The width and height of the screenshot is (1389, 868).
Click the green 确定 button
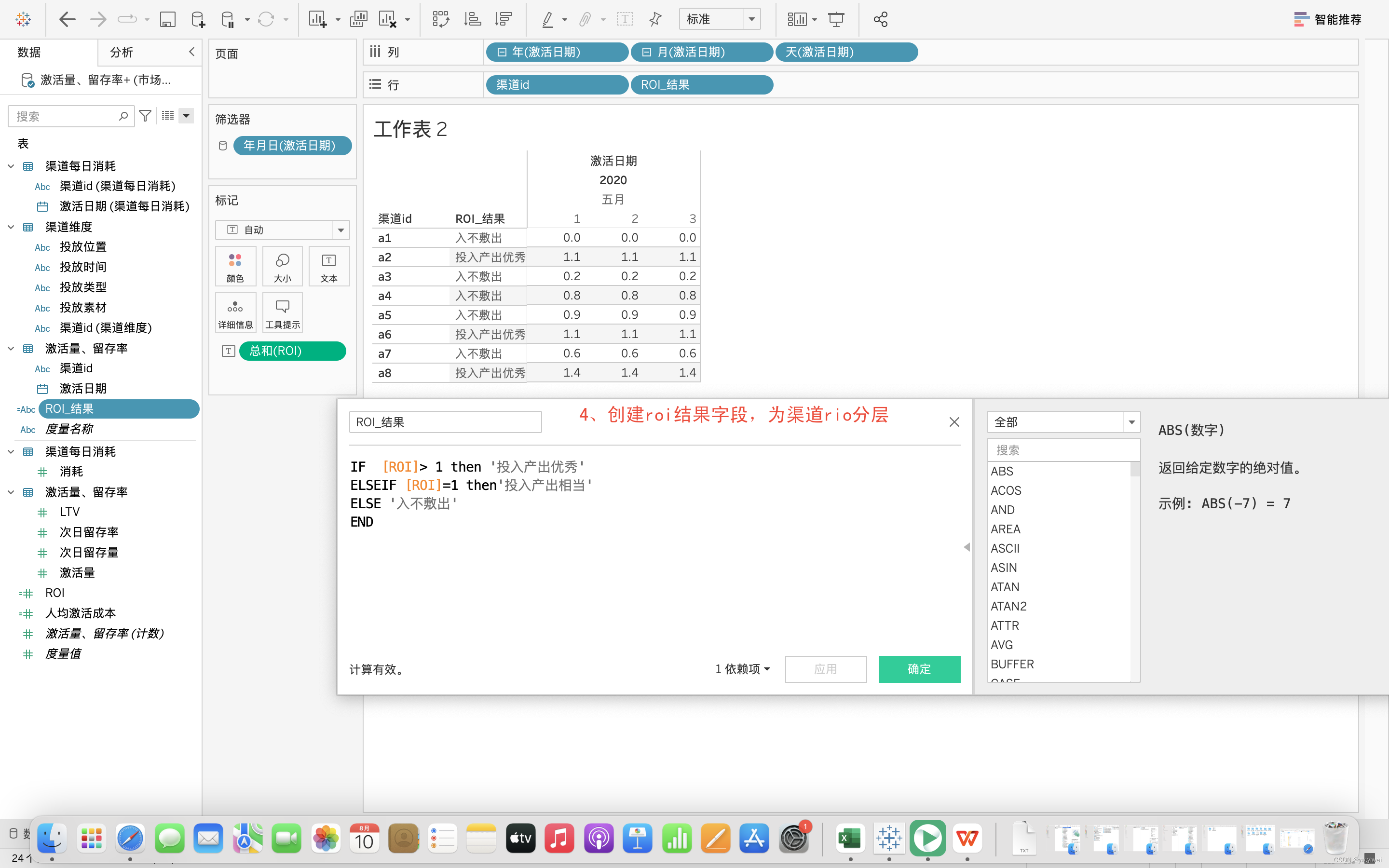(x=919, y=669)
